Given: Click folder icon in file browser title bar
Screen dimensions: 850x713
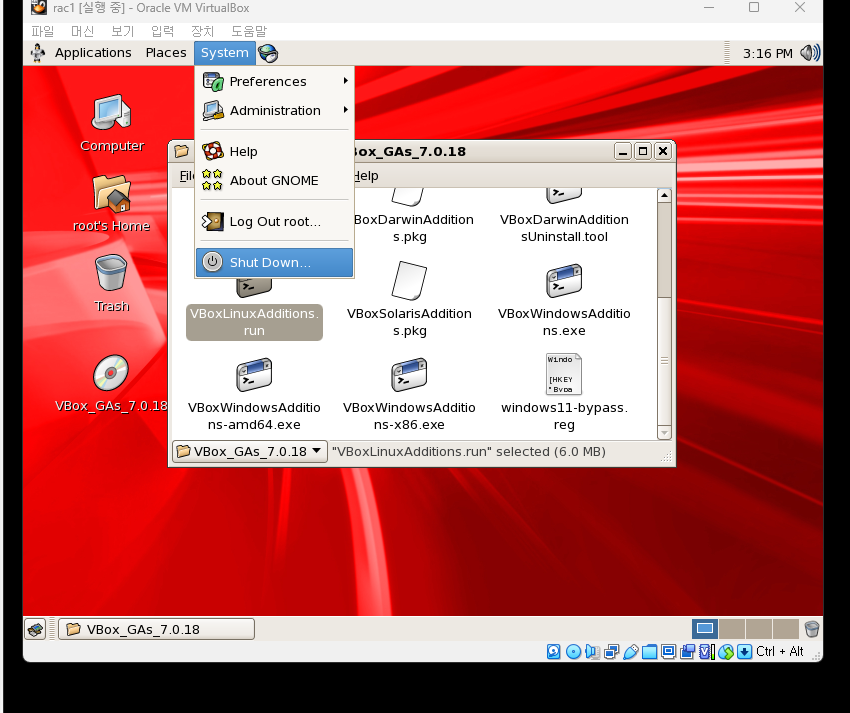Looking at the screenshot, I should [182, 151].
